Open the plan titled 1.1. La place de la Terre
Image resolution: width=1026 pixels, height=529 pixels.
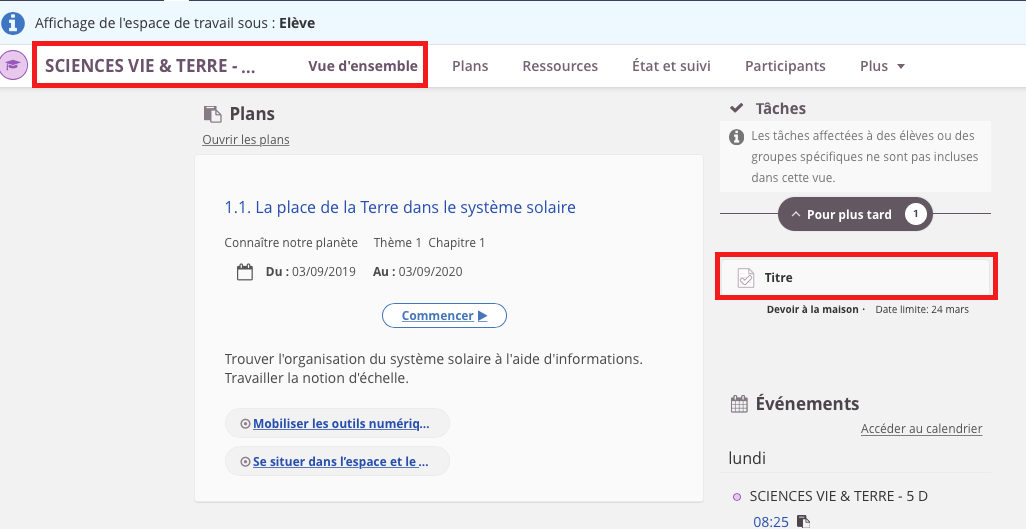(x=400, y=208)
